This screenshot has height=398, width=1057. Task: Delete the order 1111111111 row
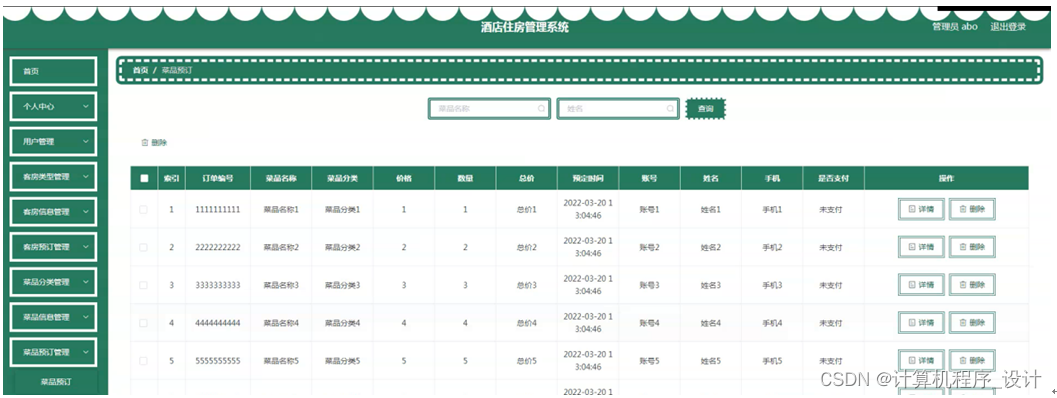click(x=972, y=210)
